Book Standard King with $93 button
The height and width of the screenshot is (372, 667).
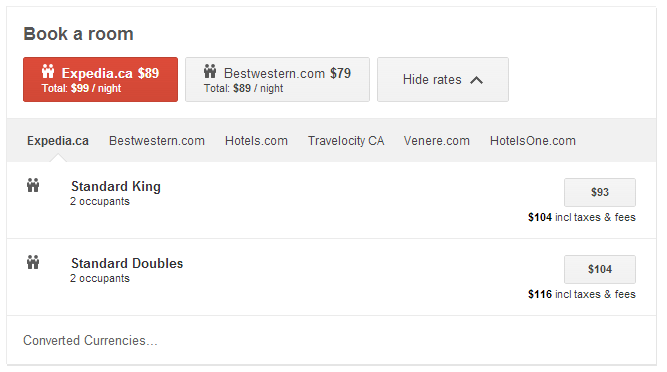click(600, 192)
